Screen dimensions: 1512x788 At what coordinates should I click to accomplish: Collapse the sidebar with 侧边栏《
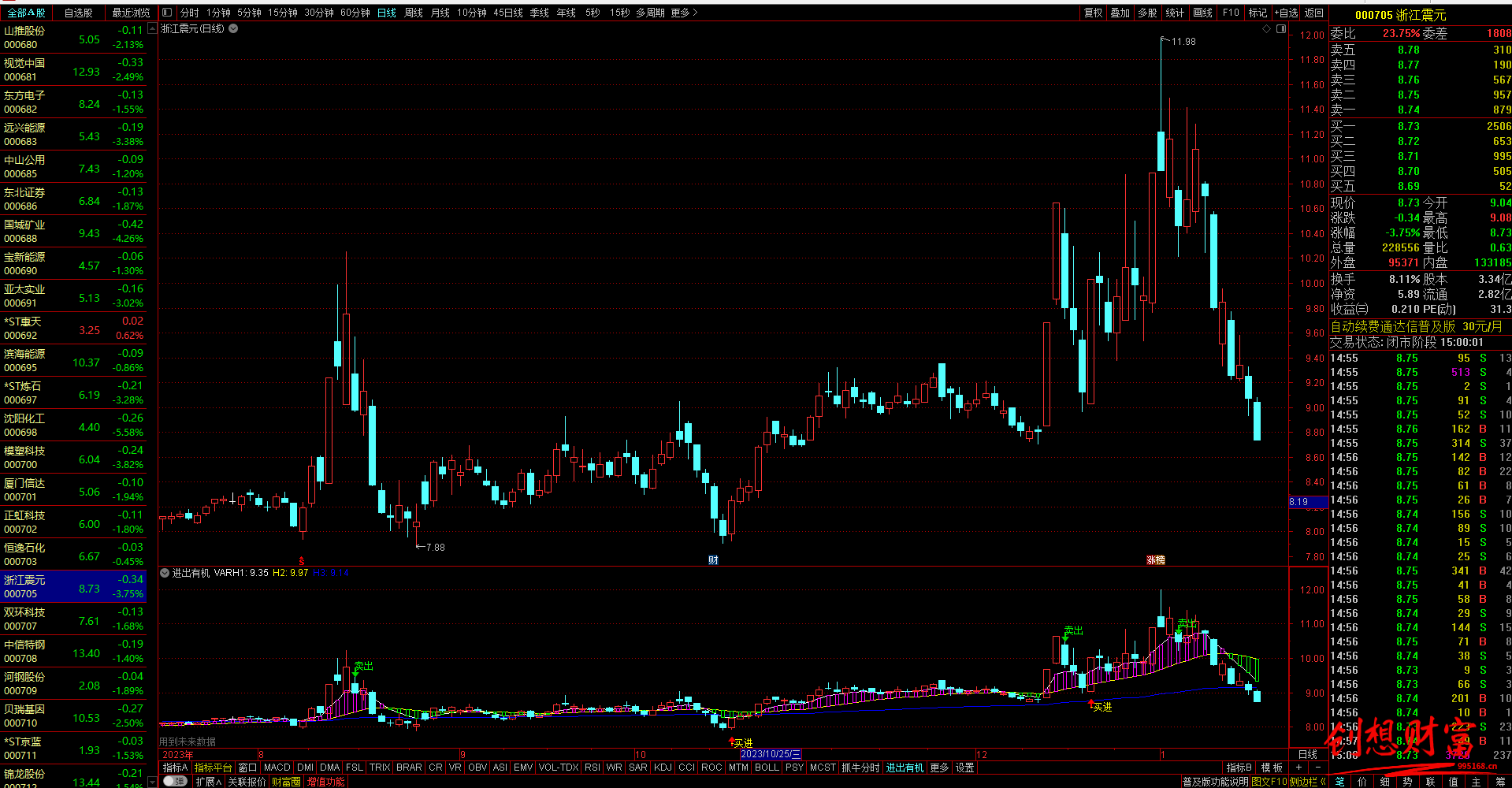click(x=1308, y=782)
